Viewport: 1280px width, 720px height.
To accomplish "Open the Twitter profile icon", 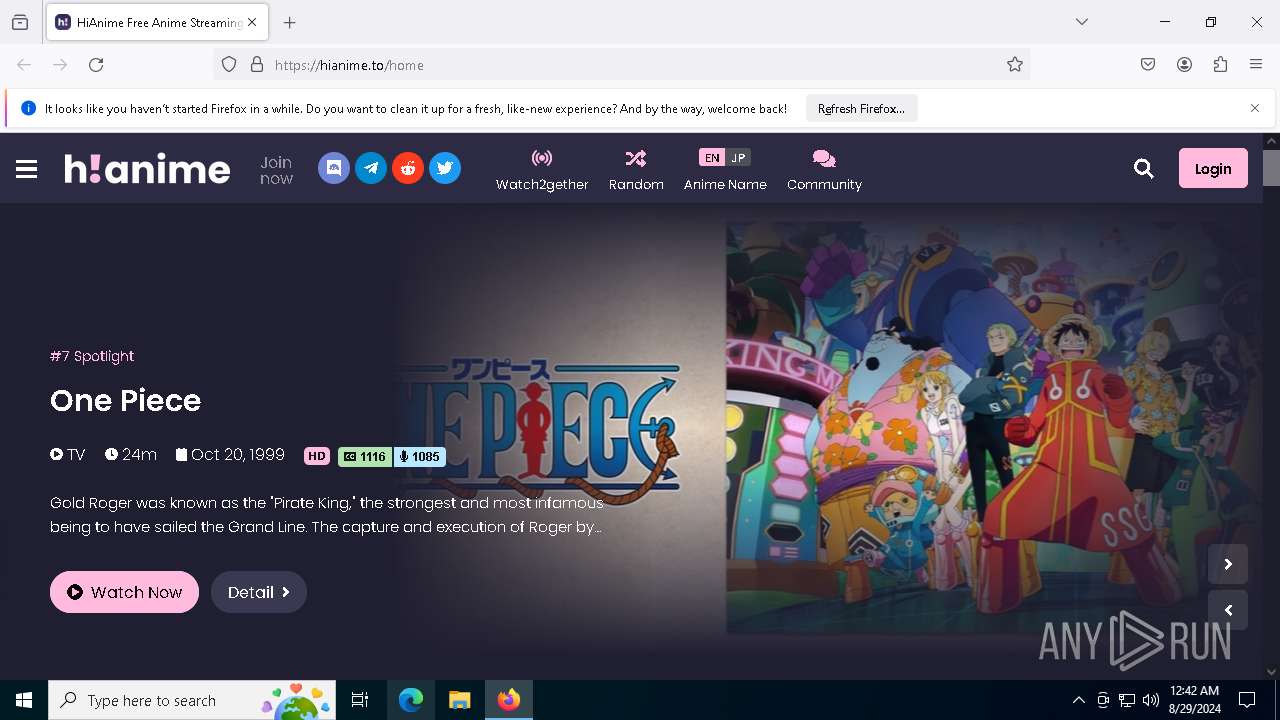I will point(445,168).
